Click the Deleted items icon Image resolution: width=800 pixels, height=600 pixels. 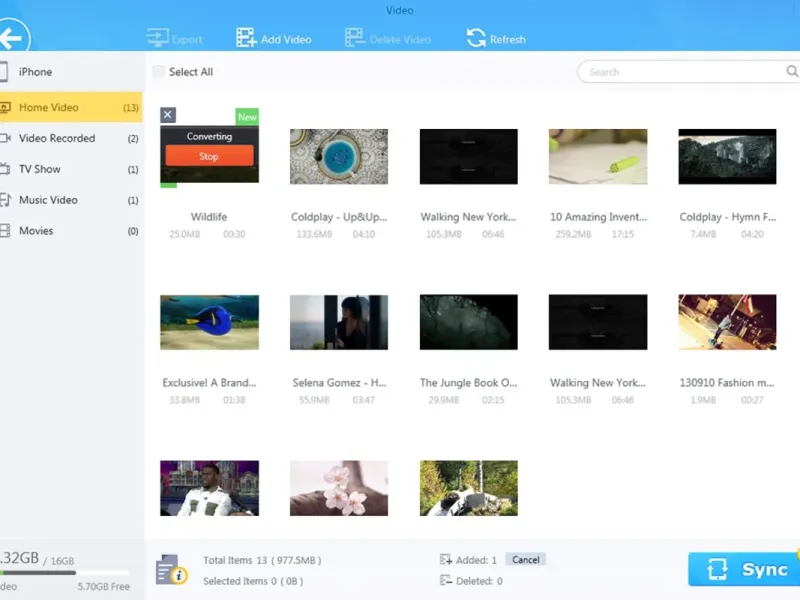[x=446, y=581]
